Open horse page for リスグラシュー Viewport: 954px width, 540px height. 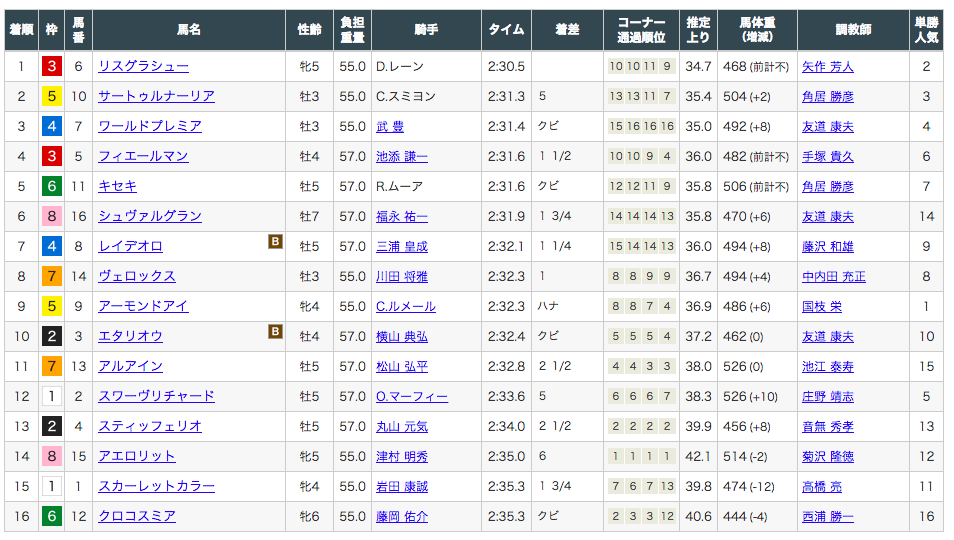point(144,66)
